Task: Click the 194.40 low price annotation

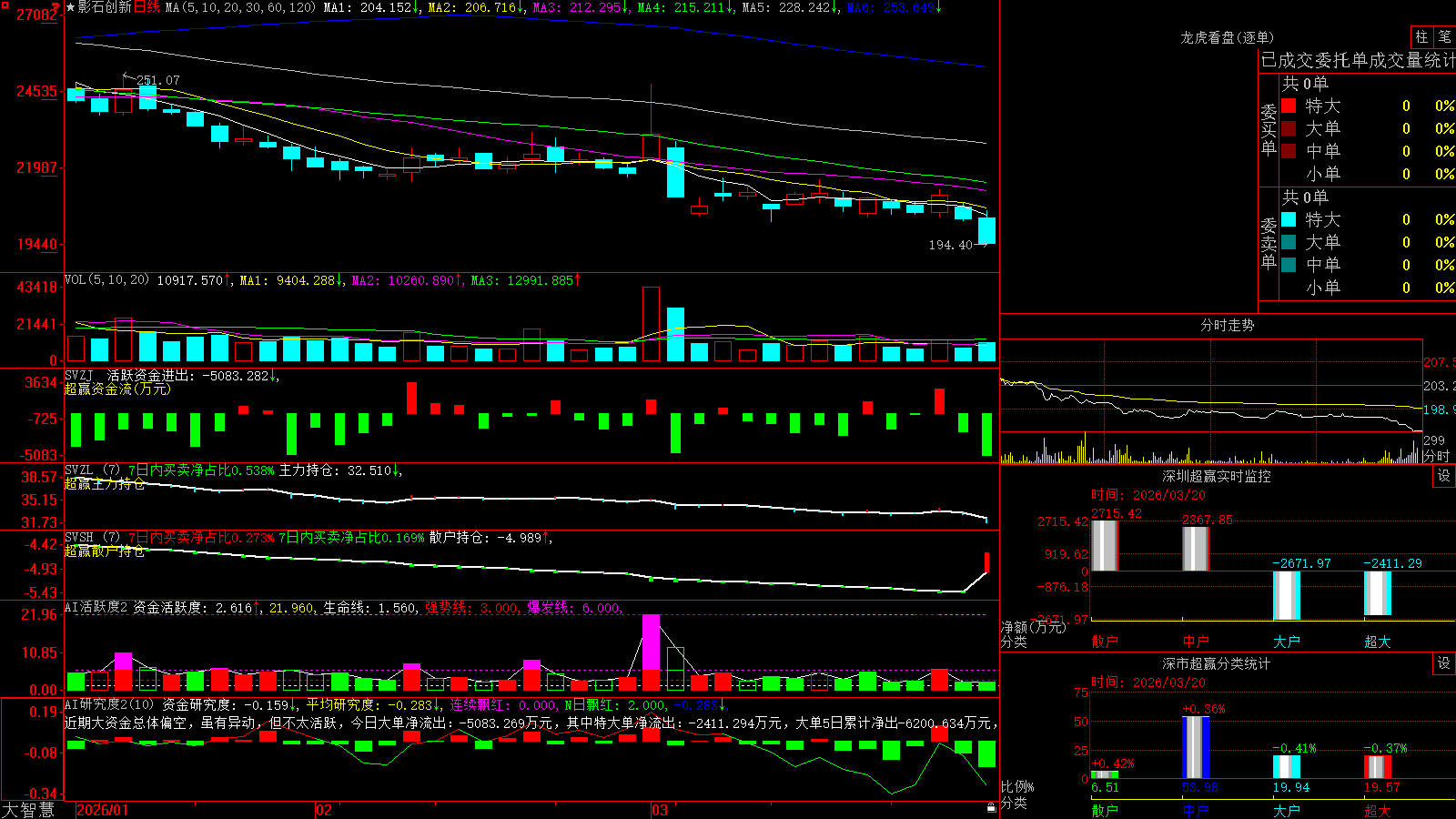Action: click(951, 245)
